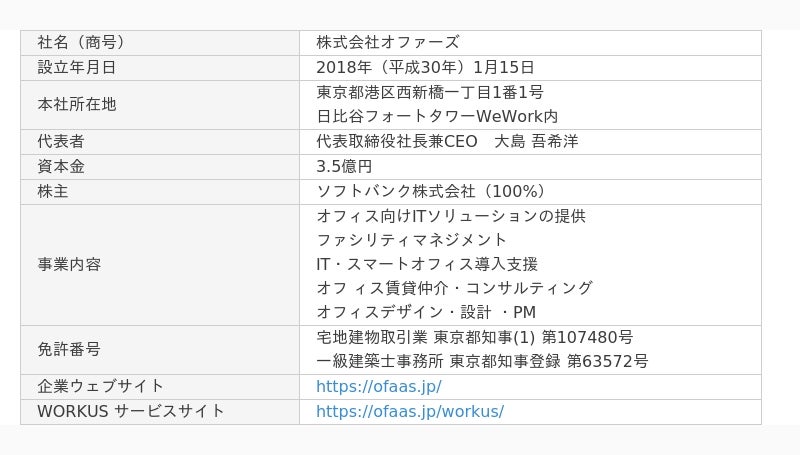Click the 東京都港区西新橋一丁目1番1号 address line
This screenshot has height=455, width=800.
pos(430,92)
